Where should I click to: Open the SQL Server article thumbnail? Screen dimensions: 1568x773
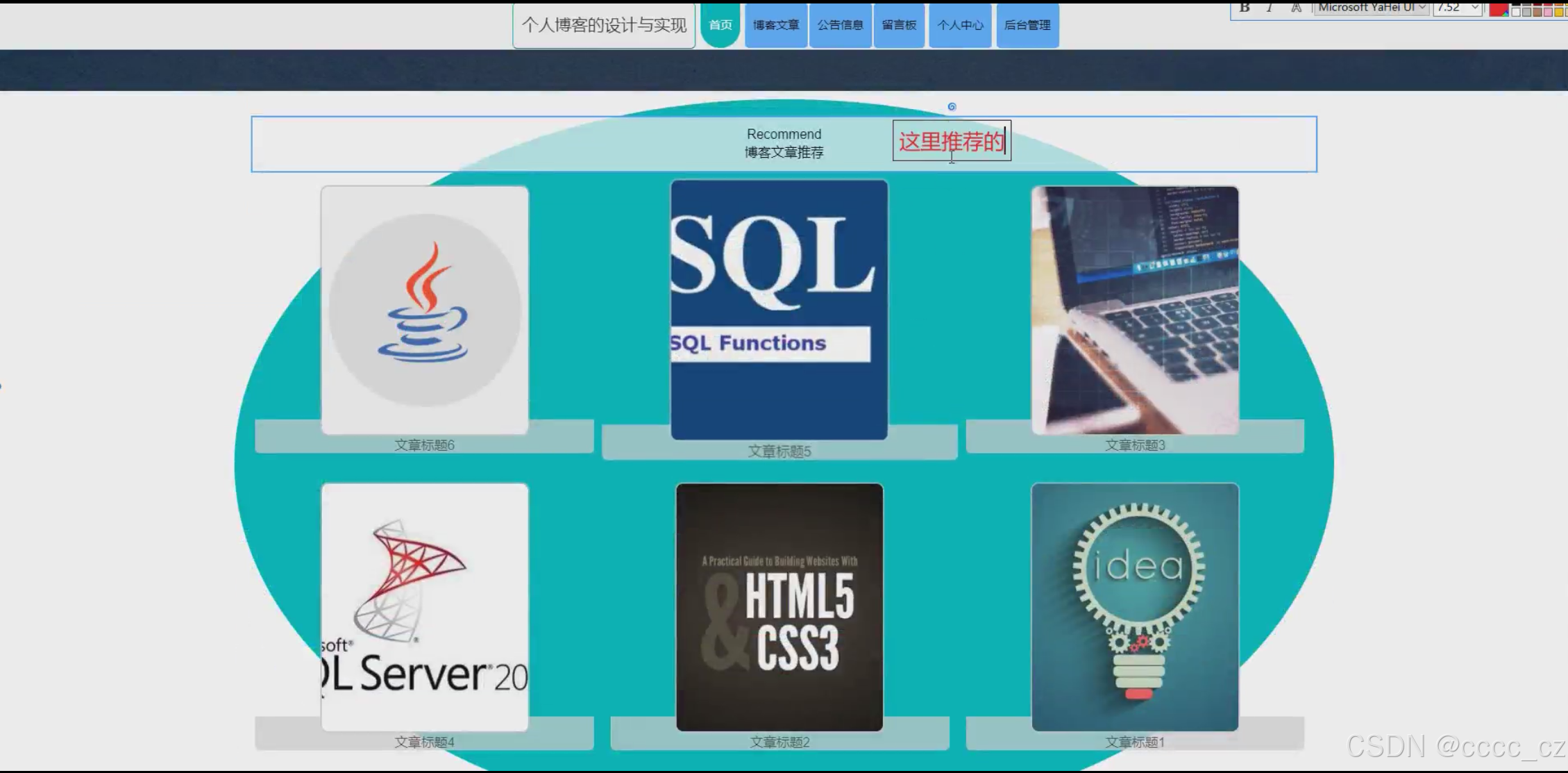point(424,606)
